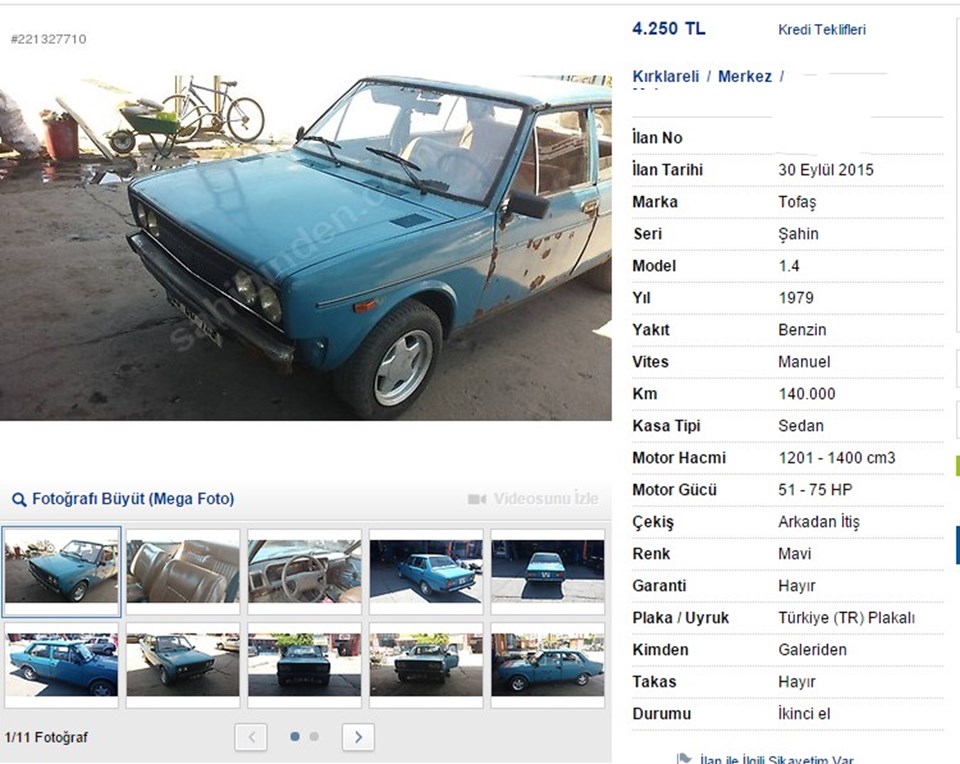Select the first blue car front-angle thumbnail
960x764 pixels.
(x=61, y=572)
